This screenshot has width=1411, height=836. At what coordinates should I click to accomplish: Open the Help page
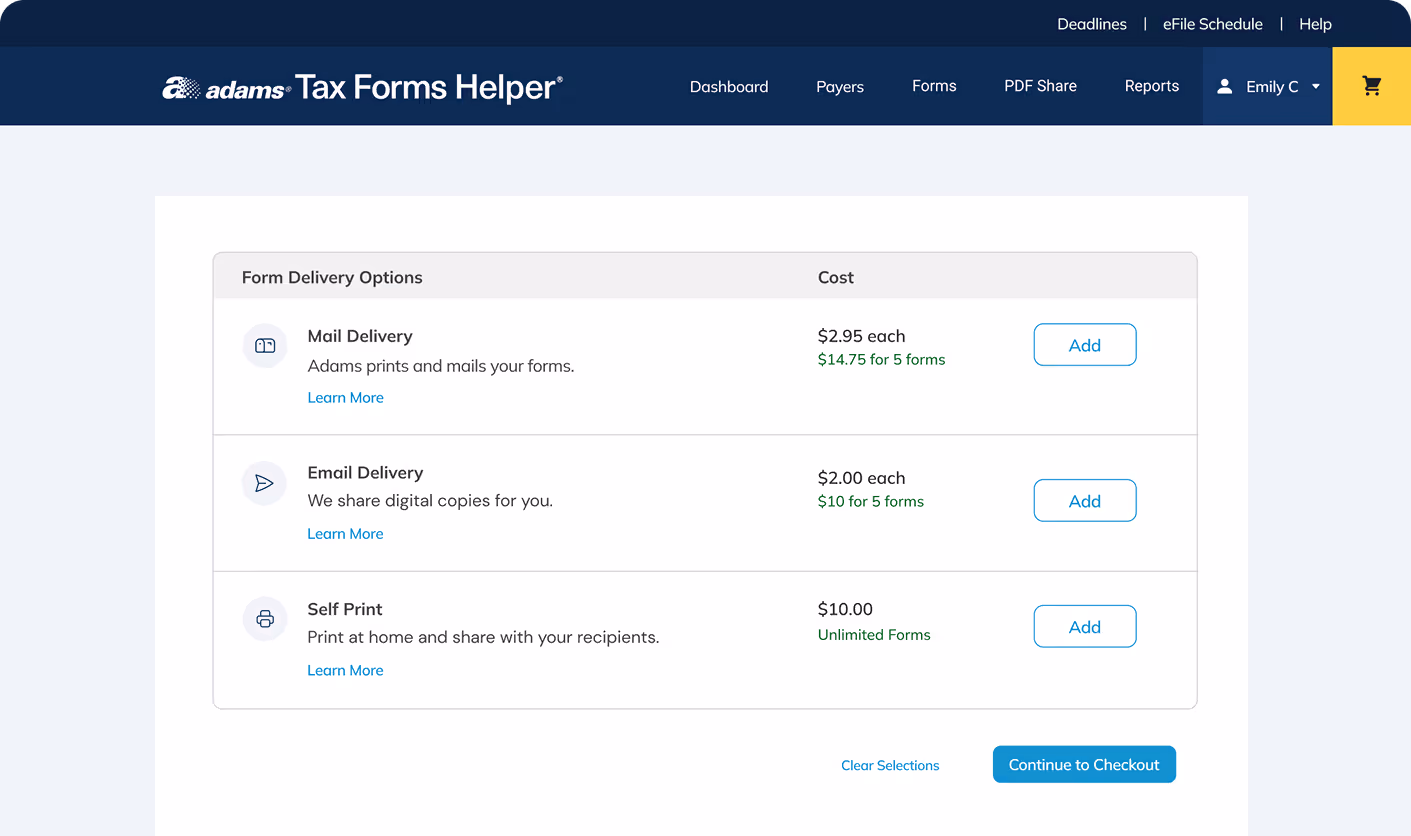click(x=1315, y=23)
